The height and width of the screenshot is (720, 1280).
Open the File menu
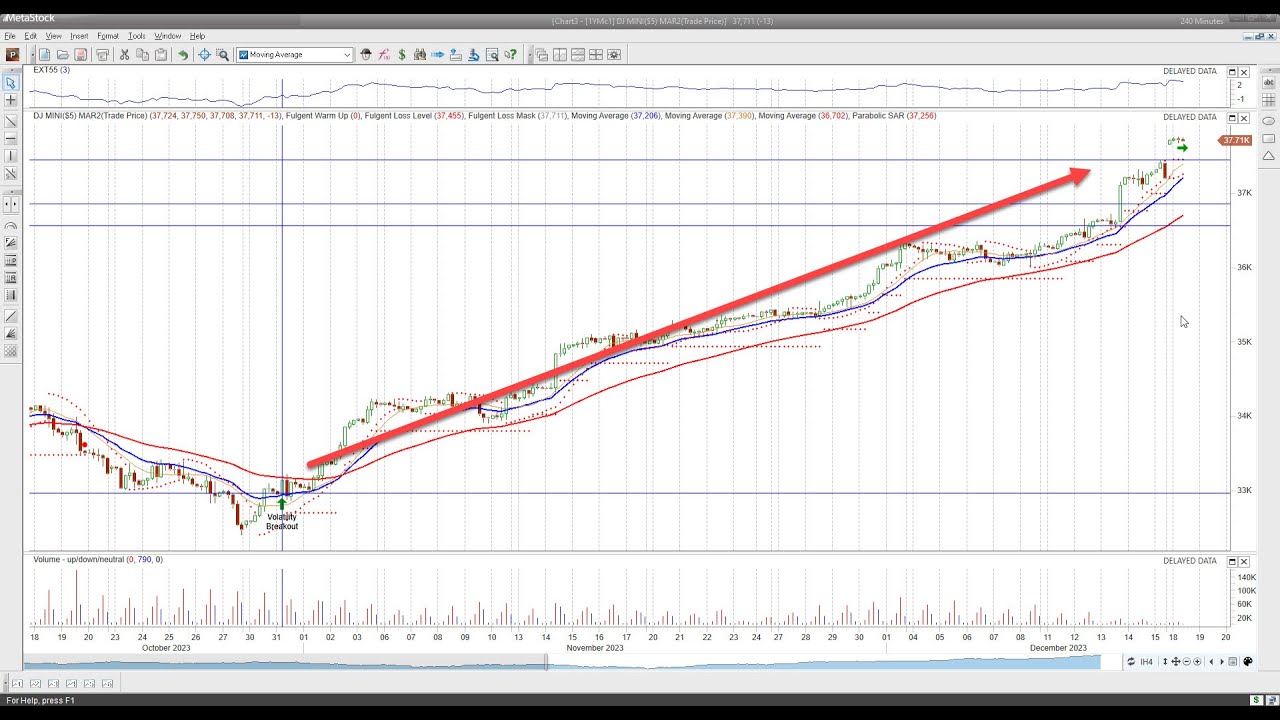(10, 36)
